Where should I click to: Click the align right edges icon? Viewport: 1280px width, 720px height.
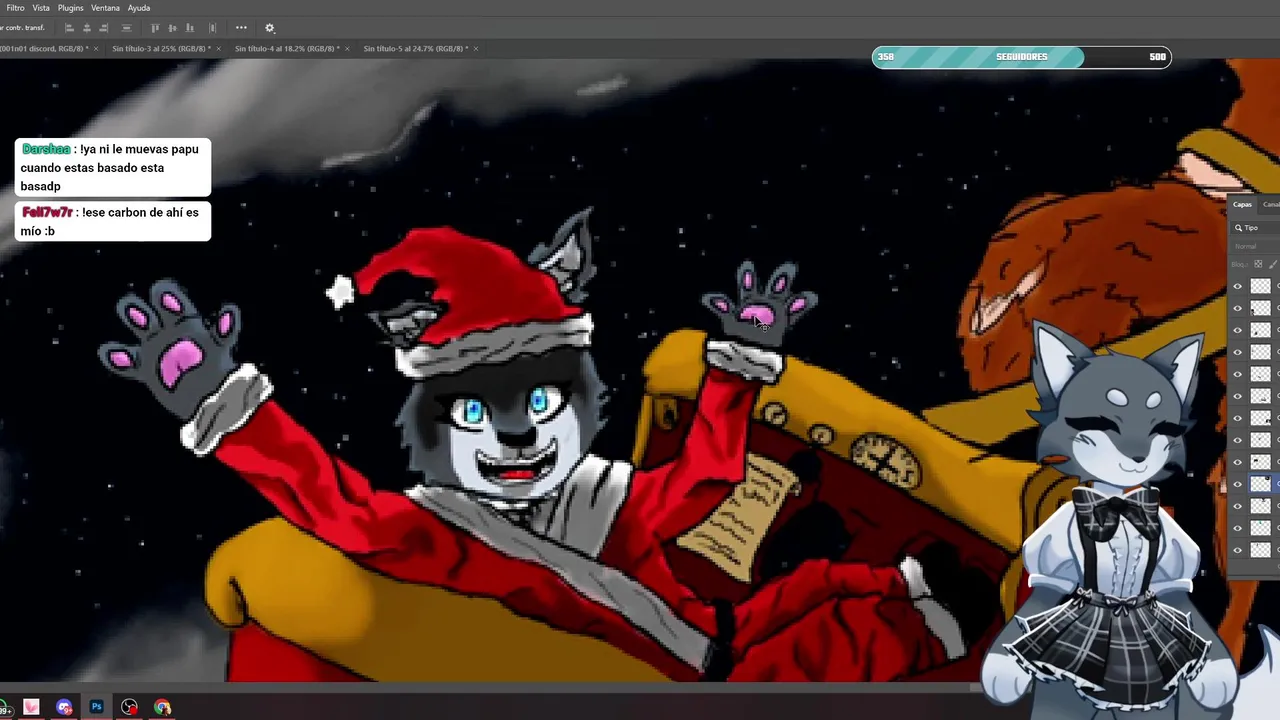pos(105,28)
